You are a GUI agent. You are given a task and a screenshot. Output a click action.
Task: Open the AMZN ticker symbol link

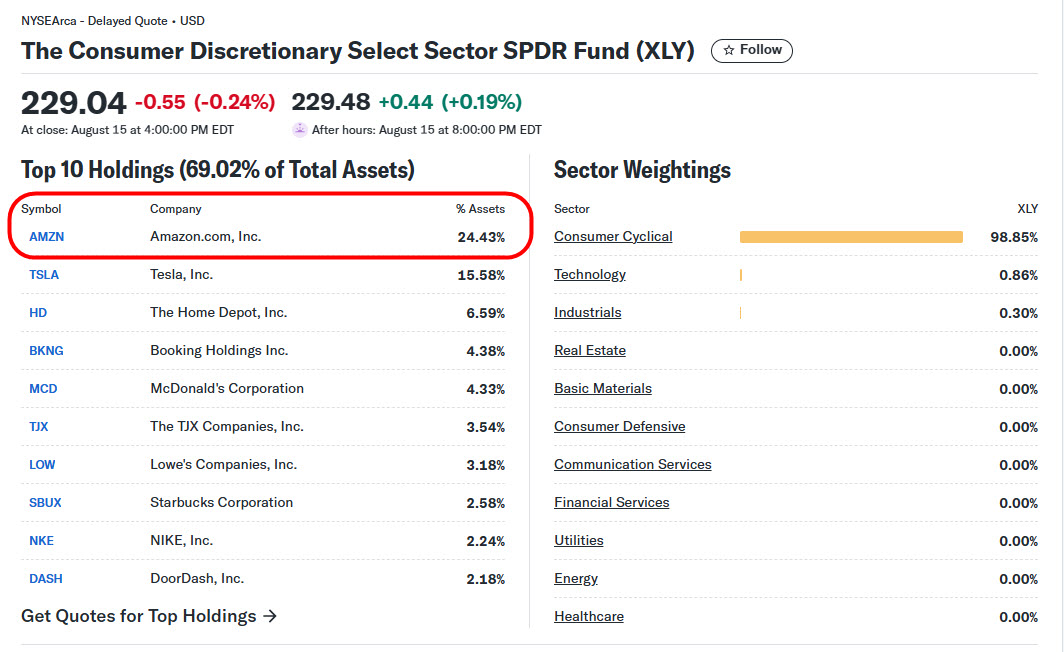[46, 237]
